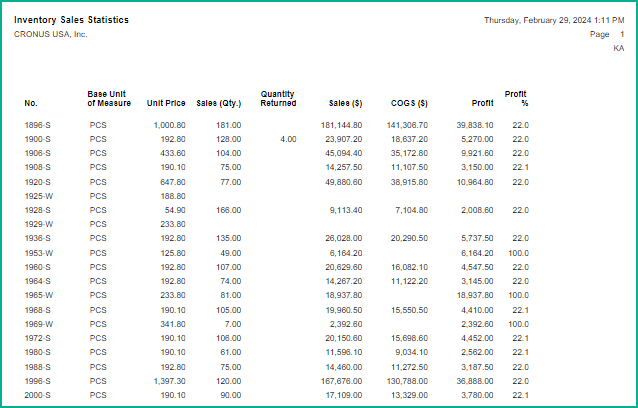Select item number 1896-S
This screenshot has height=408, width=638.
click(x=37, y=125)
